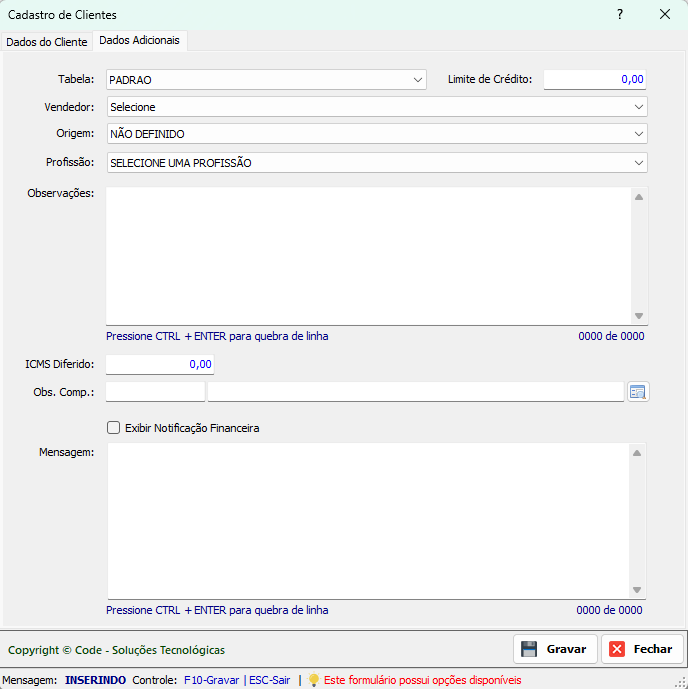Open the Origem dropdown showing NÃO DEFINIDO
The width and height of the screenshot is (688, 689).
[377, 134]
